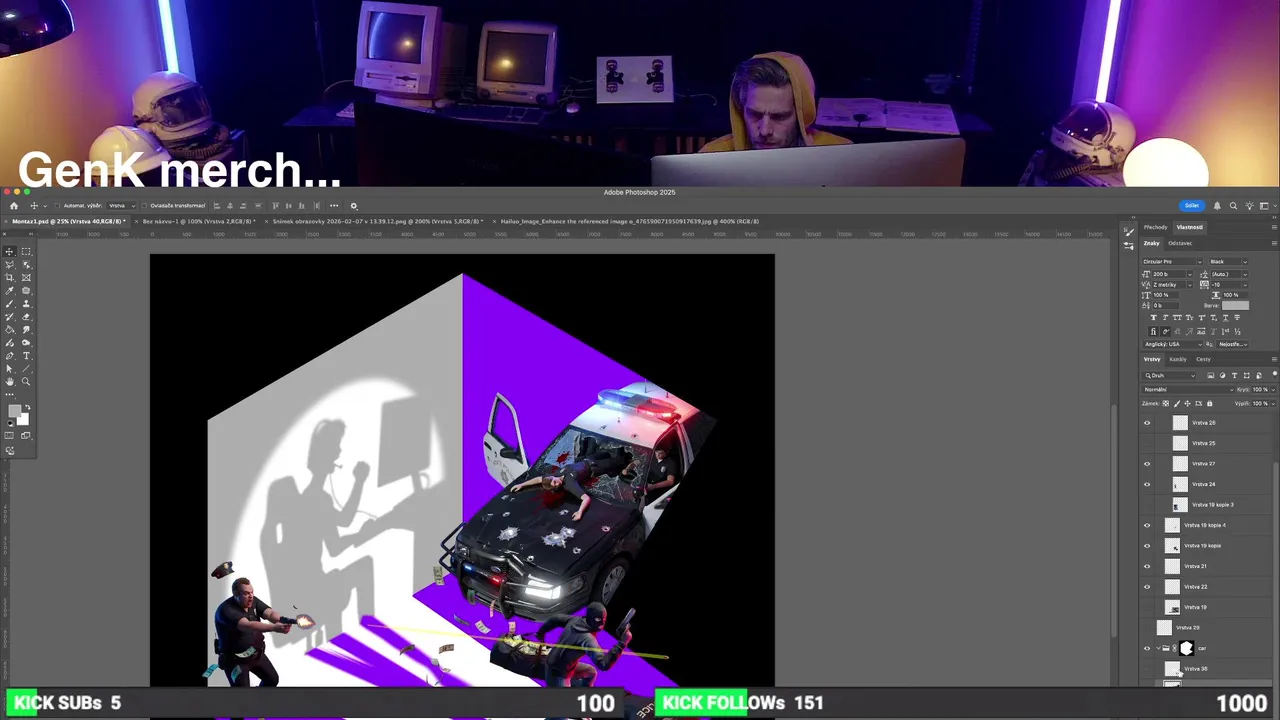This screenshot has height=720, width=1280.
Task: Open the Z metriky kerning dropdown
Action: click(x=1172, y=285)
